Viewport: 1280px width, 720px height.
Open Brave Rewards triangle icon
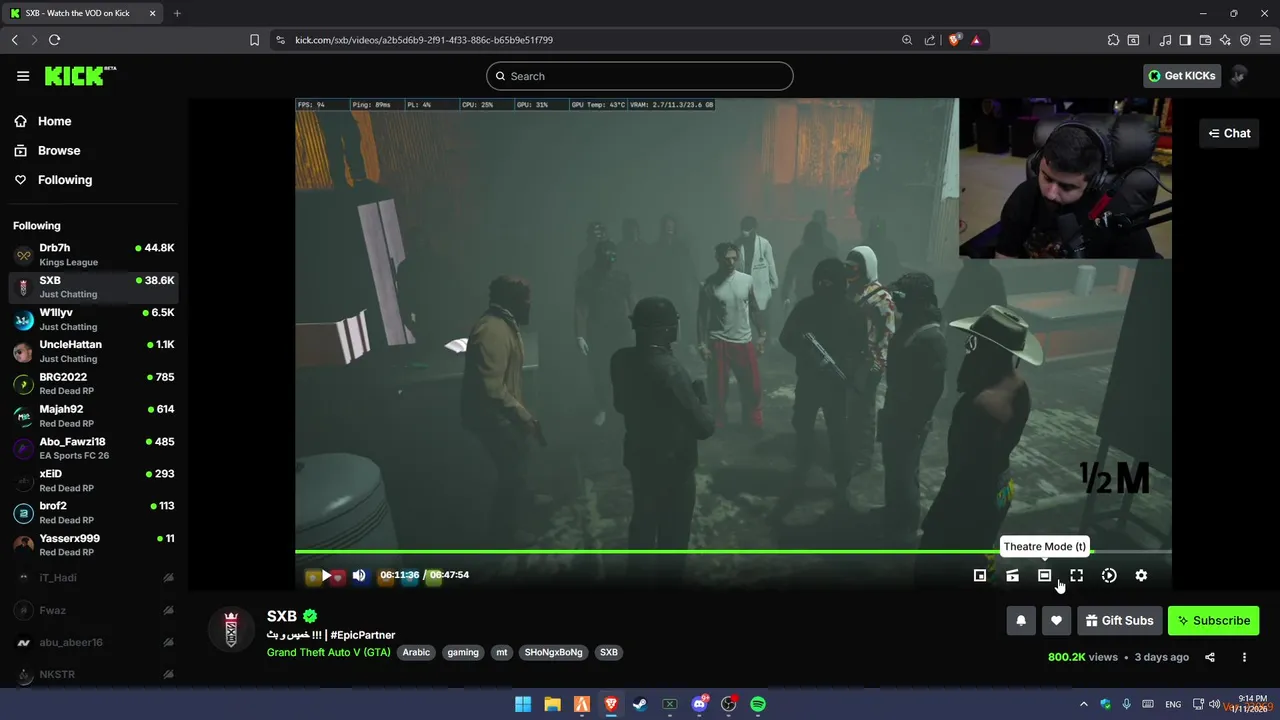coord(976,40)
